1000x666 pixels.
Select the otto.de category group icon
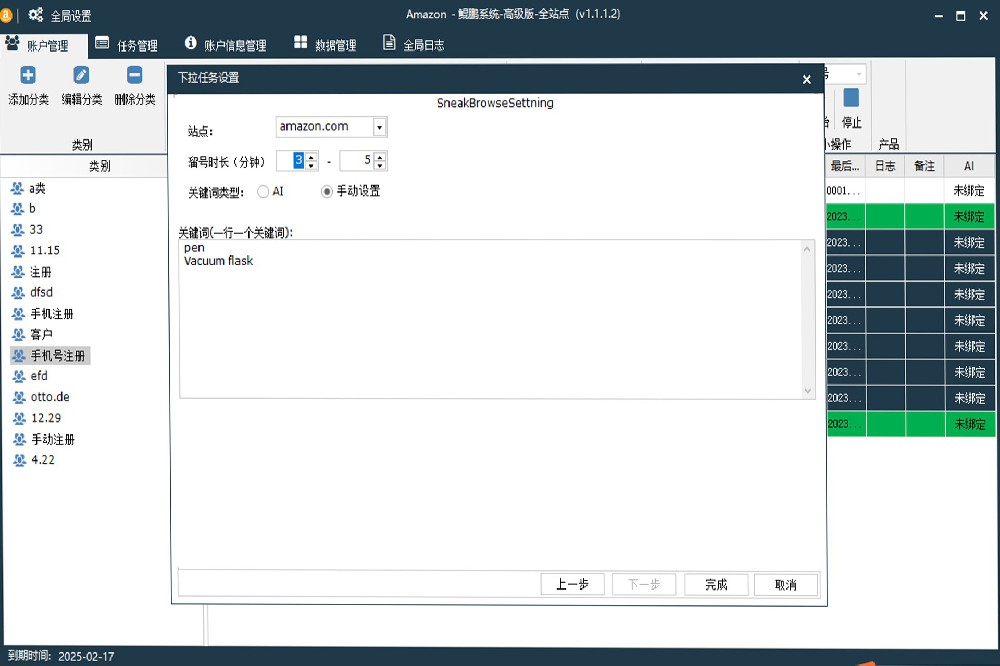(19, 397)
